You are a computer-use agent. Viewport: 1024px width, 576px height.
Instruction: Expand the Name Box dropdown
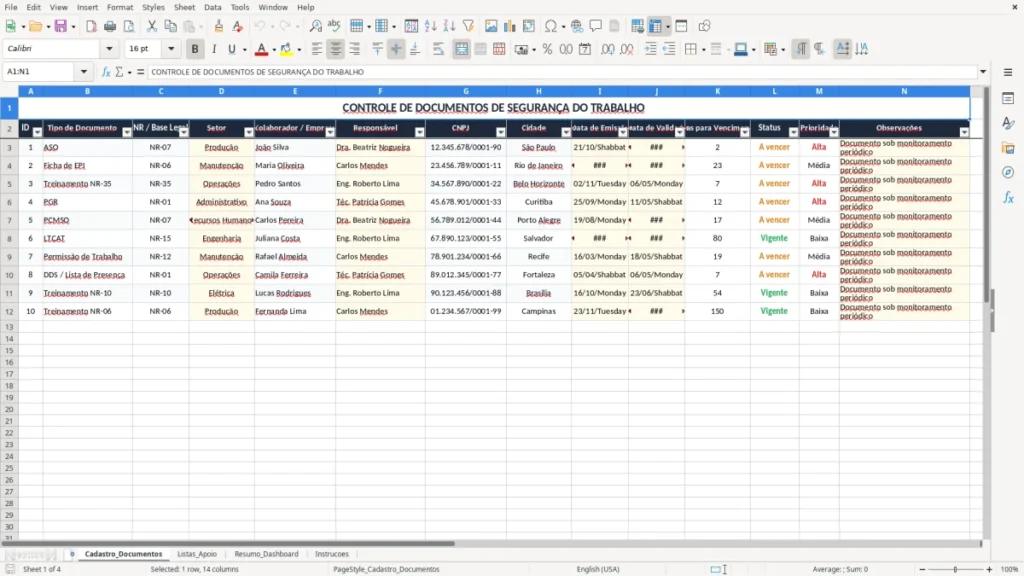pyautogui.click(x=84, y=72)
